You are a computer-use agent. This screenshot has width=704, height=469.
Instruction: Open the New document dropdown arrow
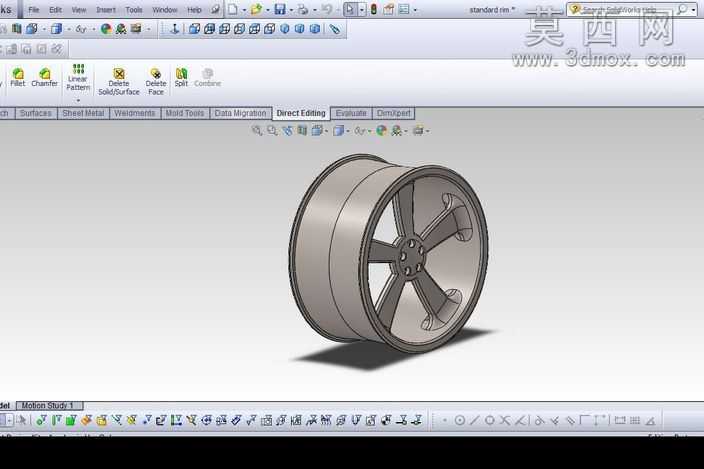click(244, 10)
